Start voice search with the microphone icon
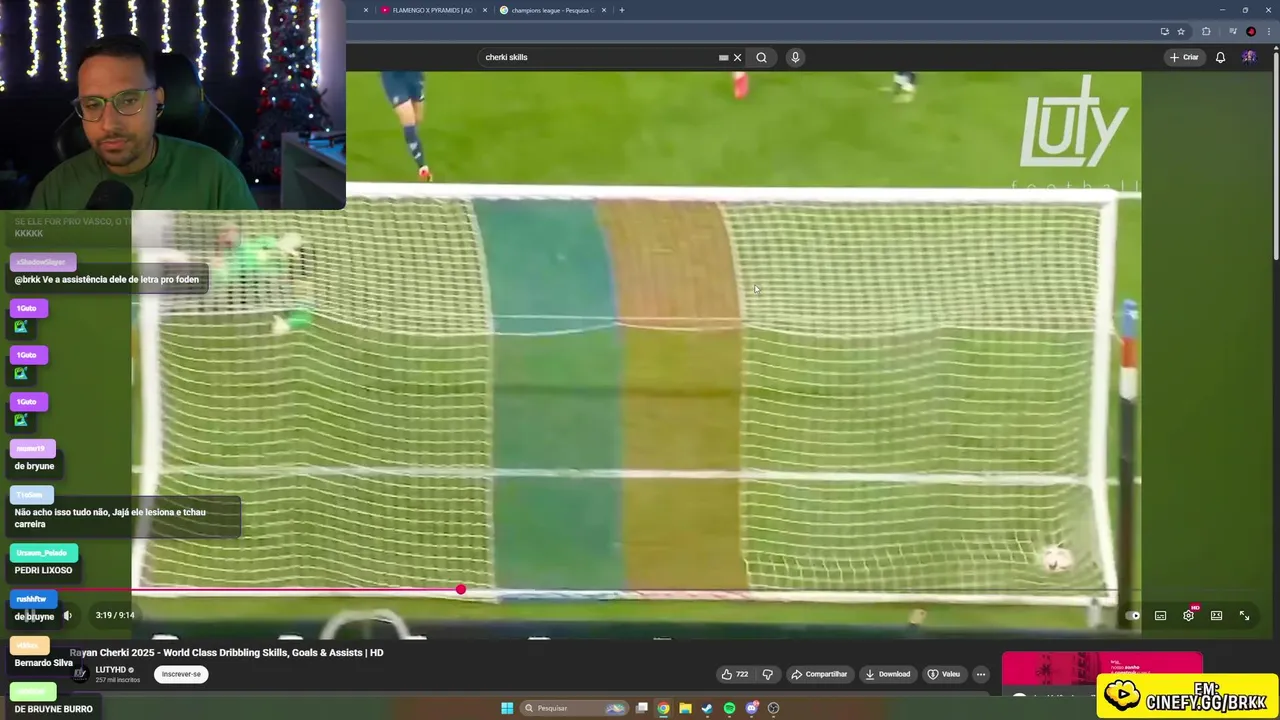This screenshot has height=720, width=1280. (795, 57)
